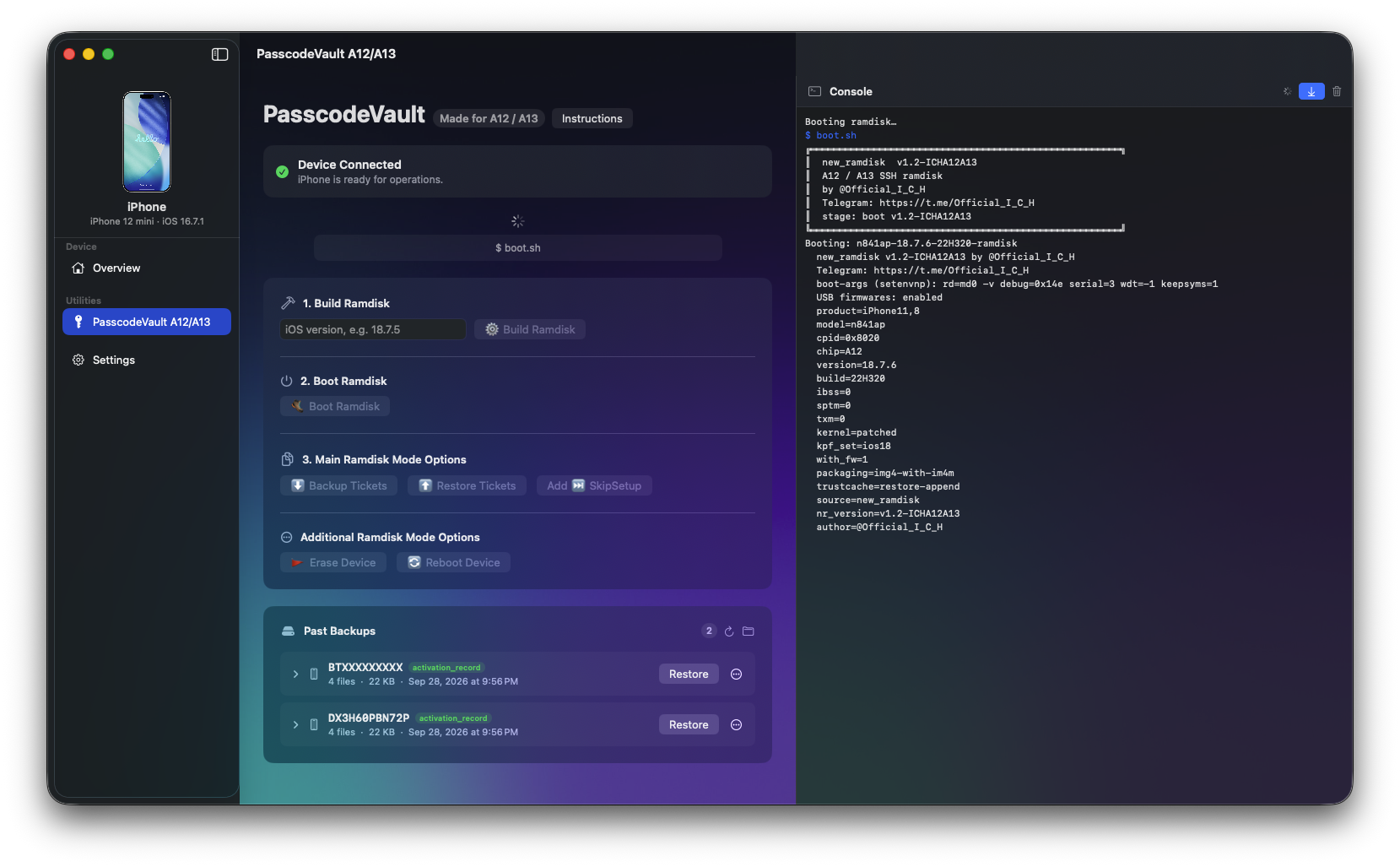This screenshot has height=867, width=1400.
Task: Select PasscodeVault A12/A13 in sidebar
Action: 147,322
